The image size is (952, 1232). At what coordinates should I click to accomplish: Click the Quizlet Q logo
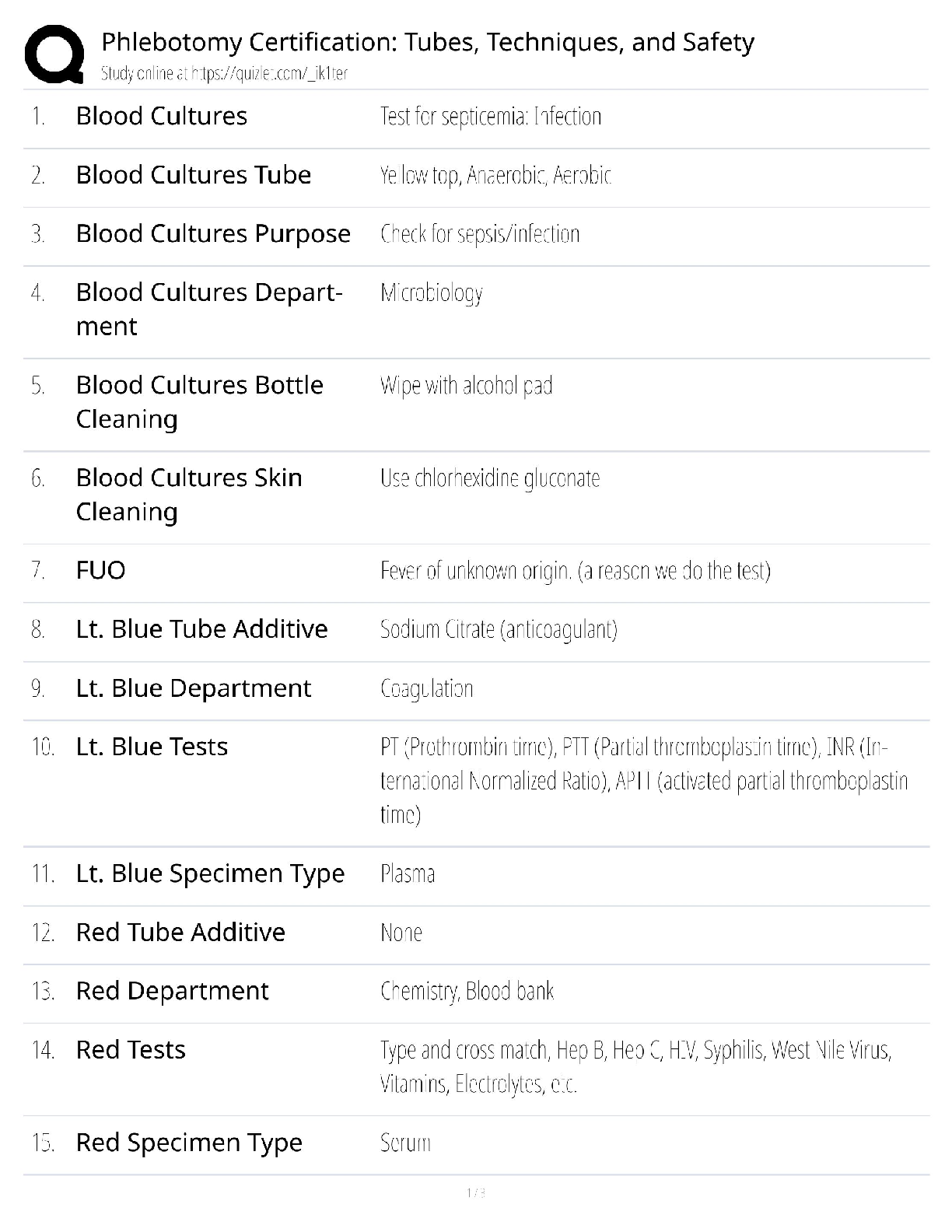coord(54,54)
